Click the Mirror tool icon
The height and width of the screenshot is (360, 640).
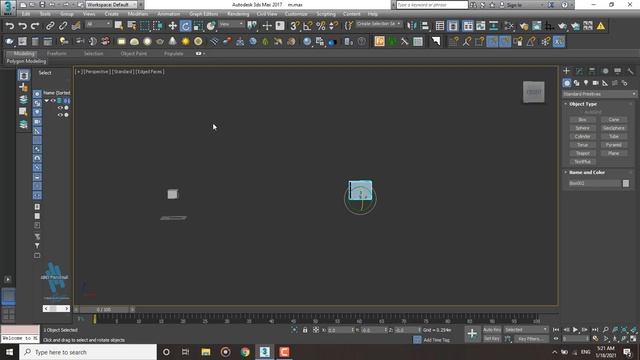click(411, 26)
